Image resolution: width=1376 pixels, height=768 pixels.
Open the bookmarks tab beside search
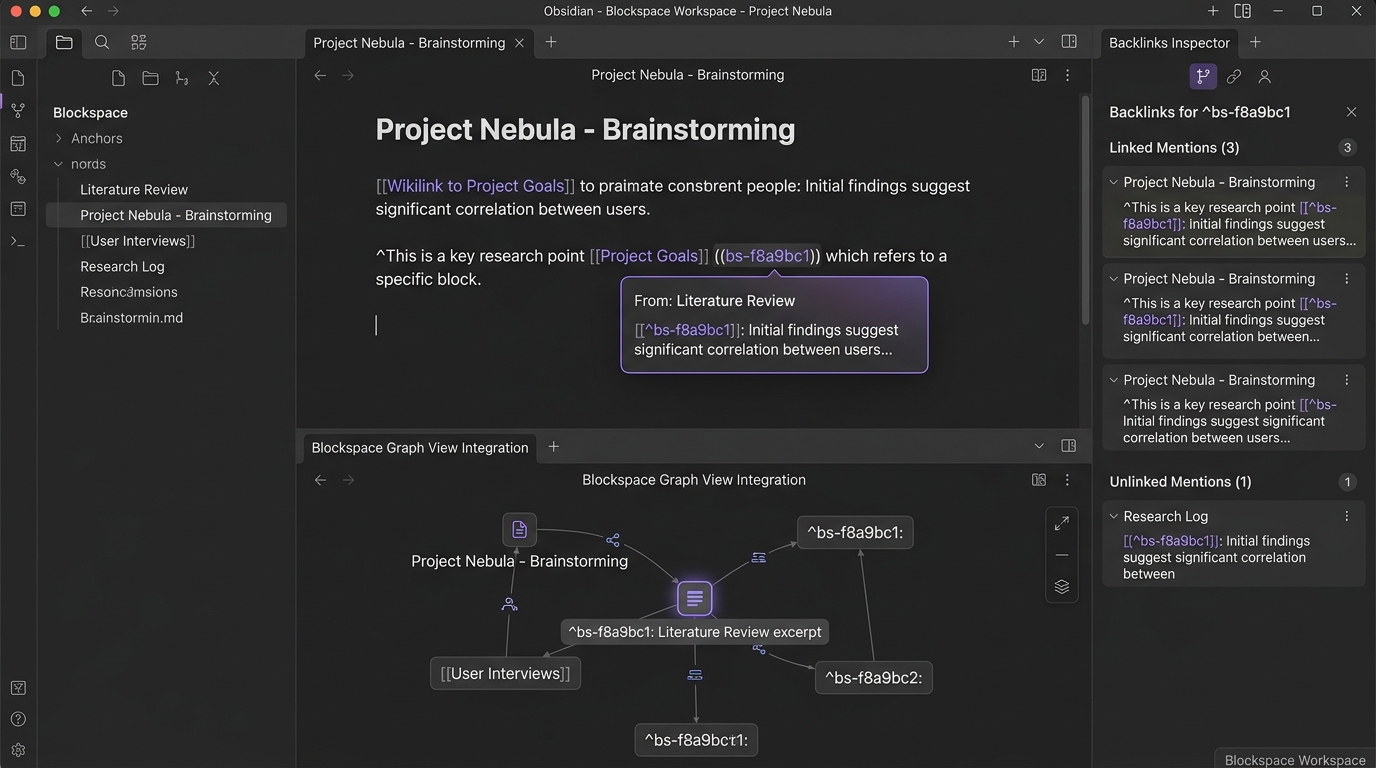tap(139, 42)
